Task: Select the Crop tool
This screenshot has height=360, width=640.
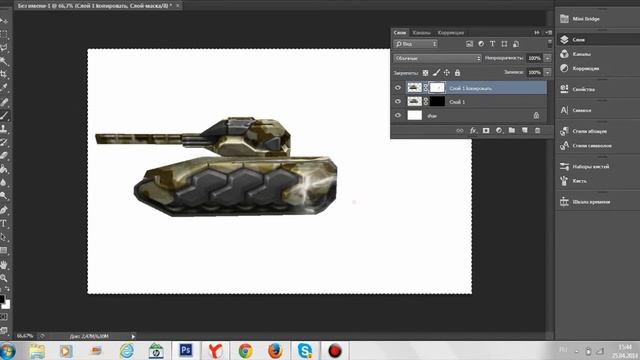Action: [x=4, y=74]
